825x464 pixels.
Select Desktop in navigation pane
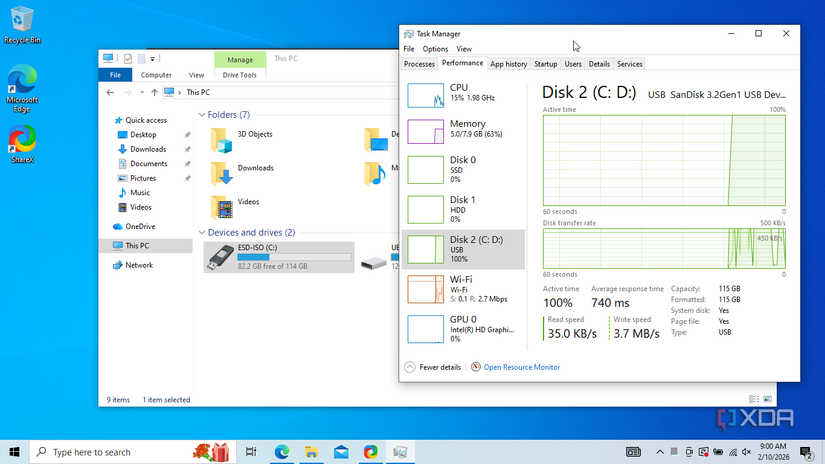coord(143,135)
